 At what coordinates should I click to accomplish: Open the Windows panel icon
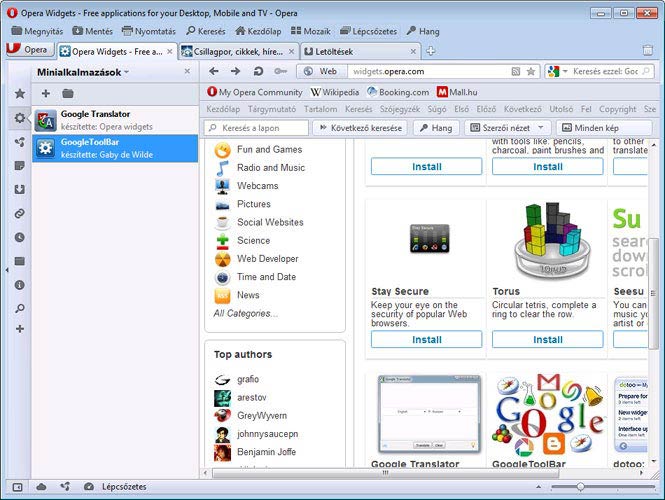[x=20, y=261]
